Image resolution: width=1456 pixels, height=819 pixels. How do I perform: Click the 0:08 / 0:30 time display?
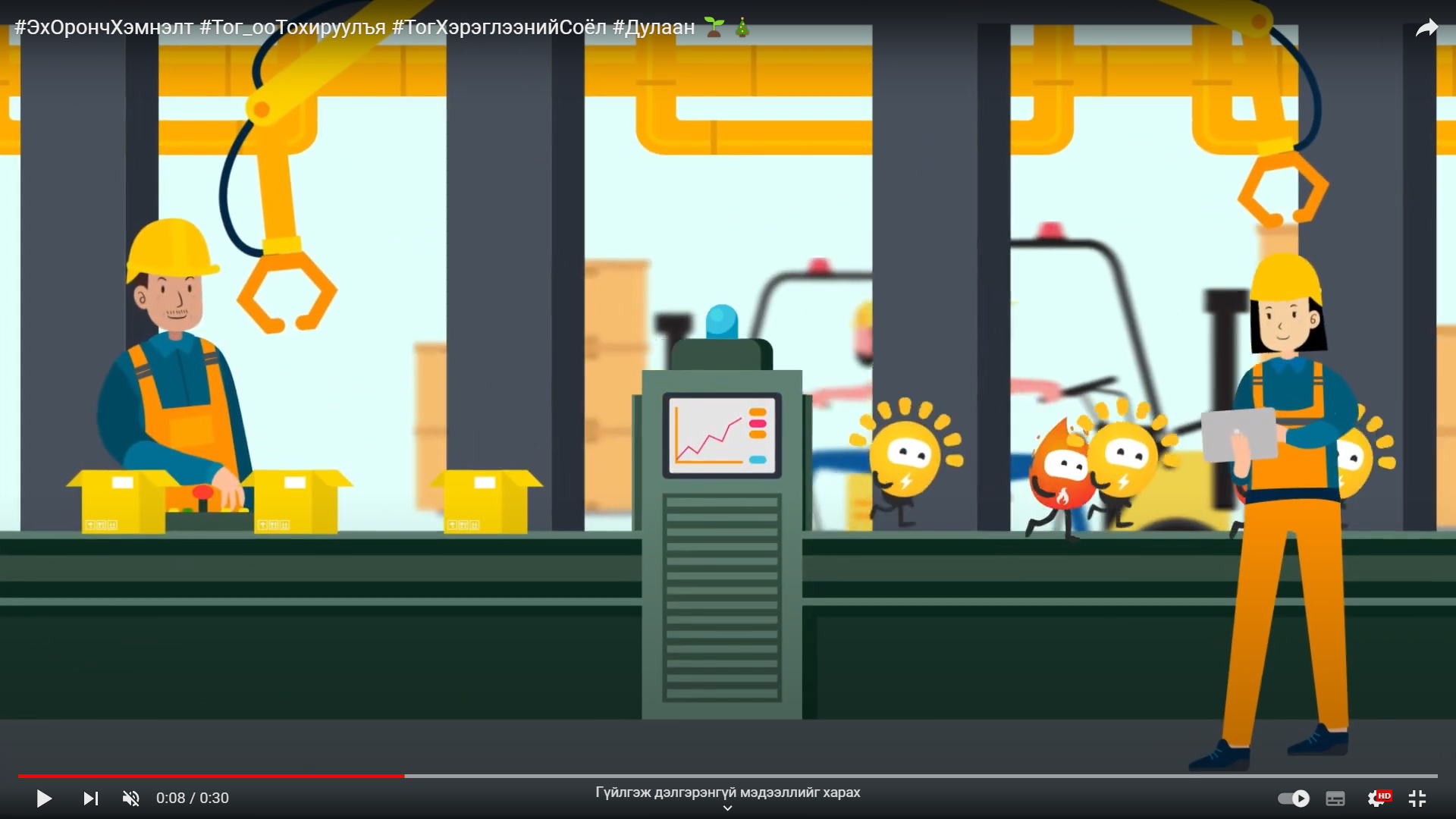[x=193, y=799]
